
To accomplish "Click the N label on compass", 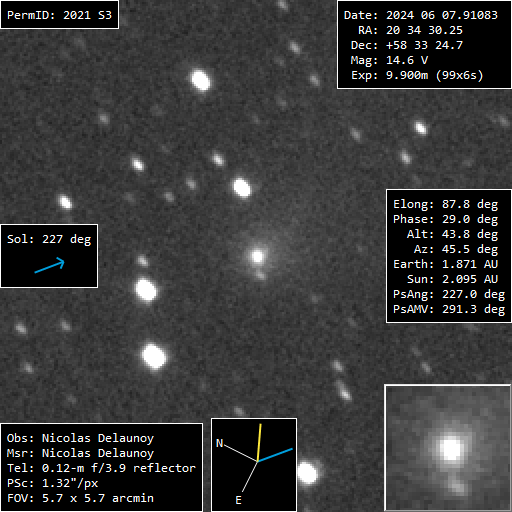I will 219,443.
